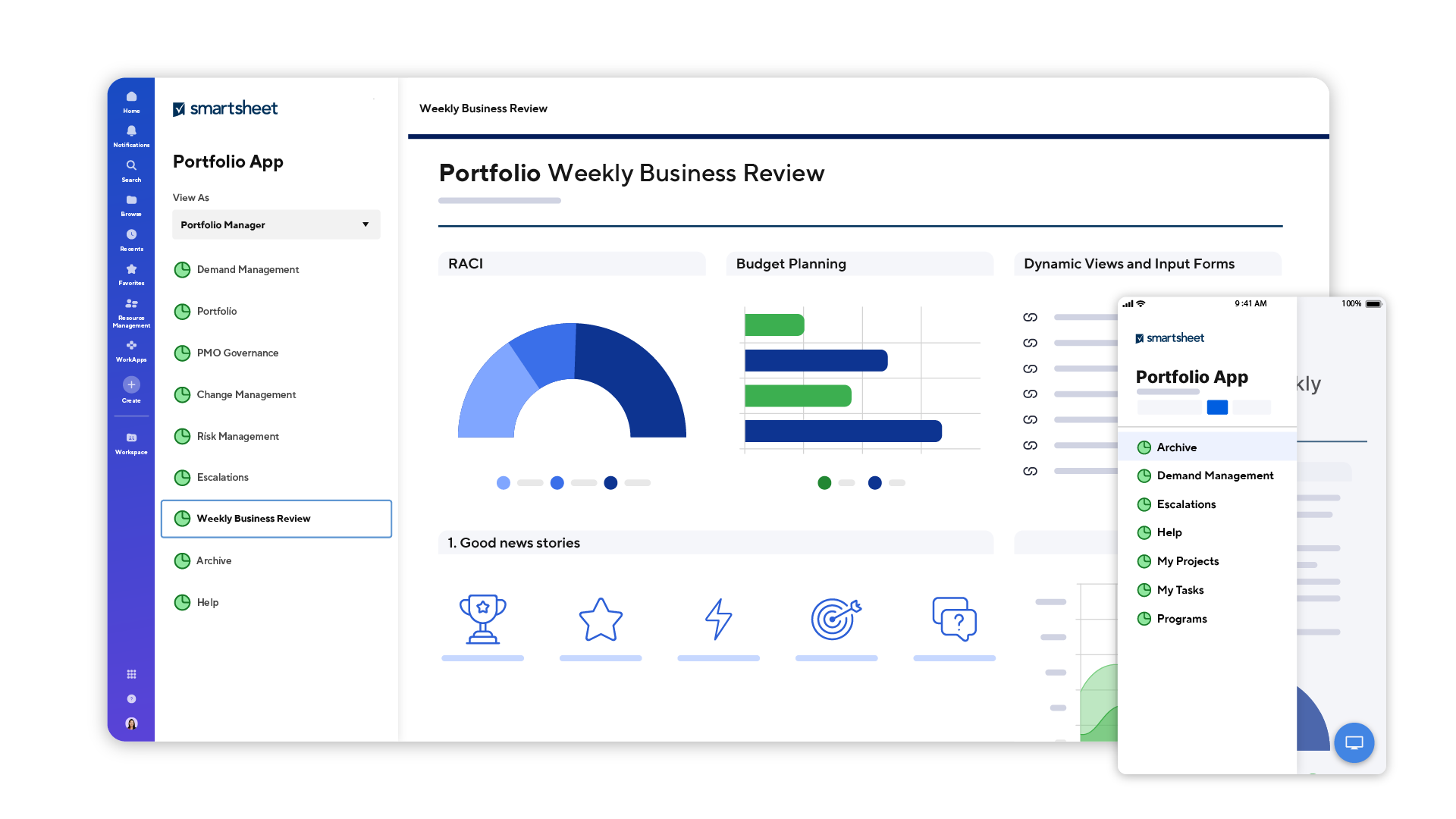Open My Tasks in the mobile Portfolio App

(1180, 589)
